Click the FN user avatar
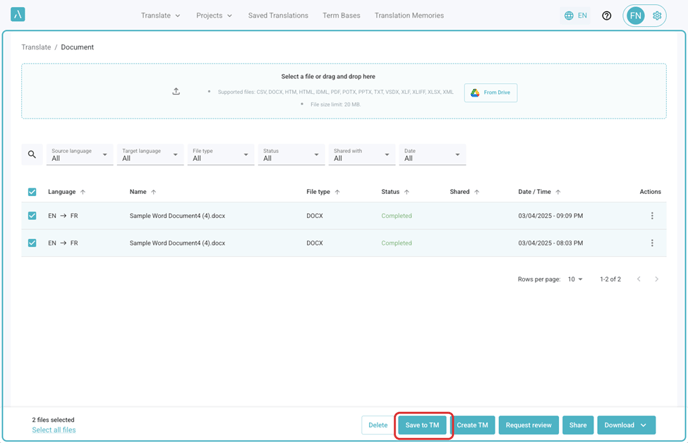Screen dimensions: 688x443 coord(635,16)
